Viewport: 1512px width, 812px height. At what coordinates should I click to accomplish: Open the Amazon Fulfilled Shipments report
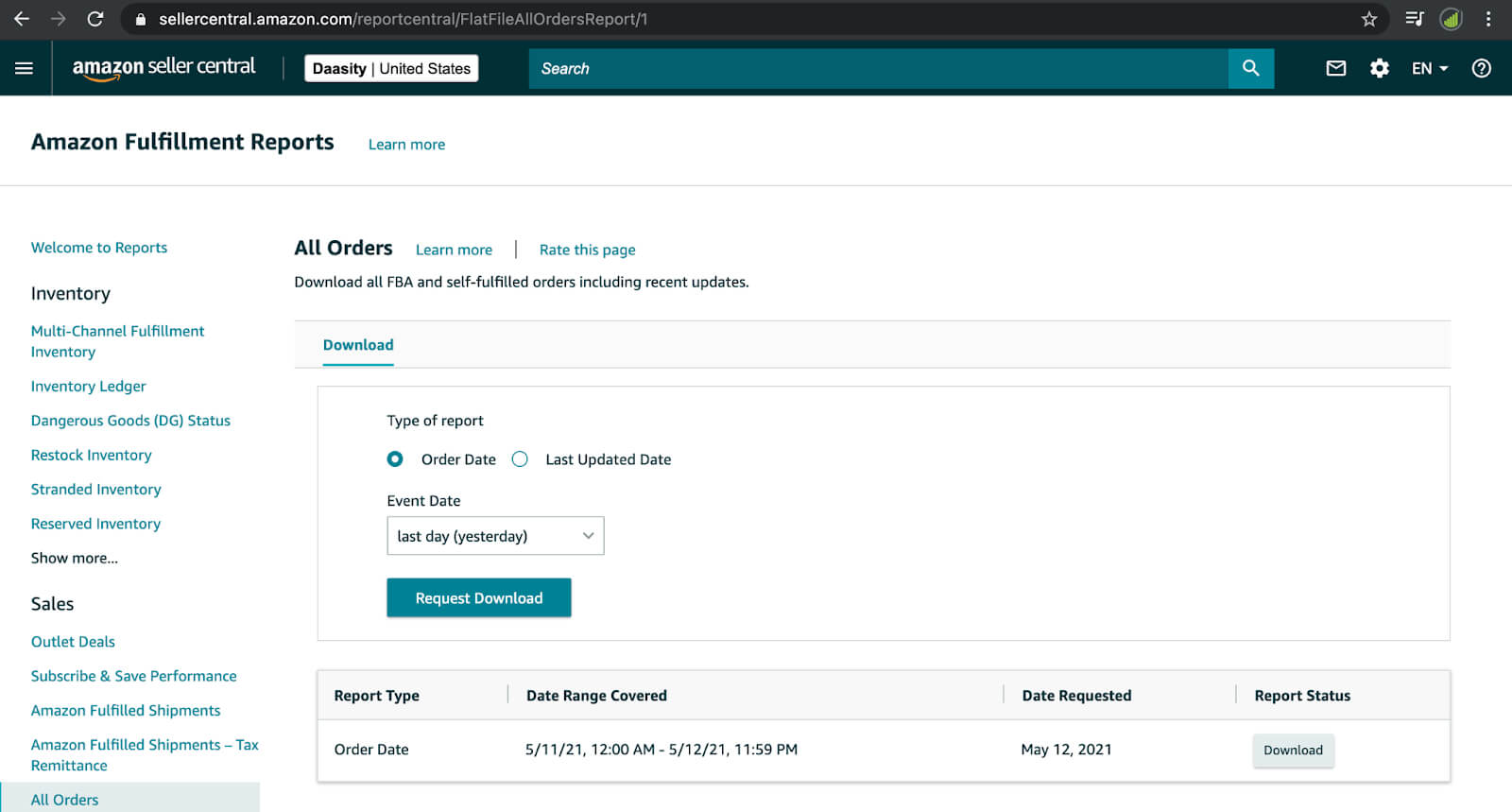[x=126, y=711]
